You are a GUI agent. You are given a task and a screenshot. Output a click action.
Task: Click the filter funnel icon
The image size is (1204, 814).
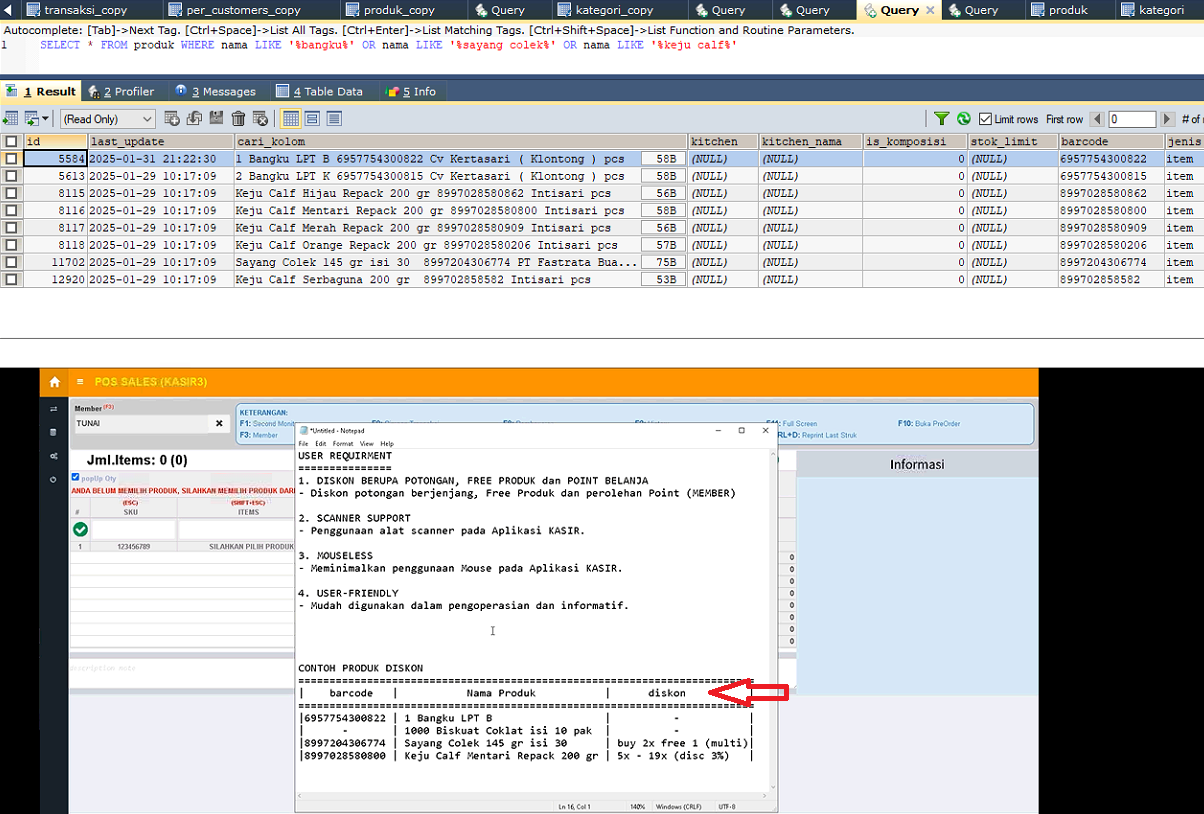[941, 119]
